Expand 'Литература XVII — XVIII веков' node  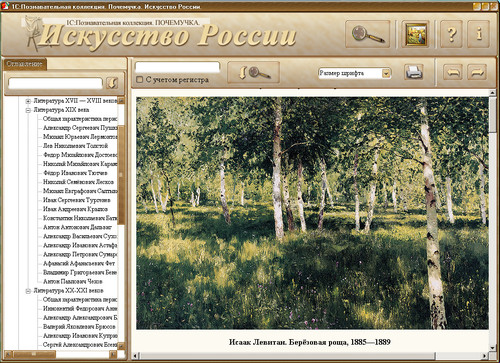[x=28, y=101]
